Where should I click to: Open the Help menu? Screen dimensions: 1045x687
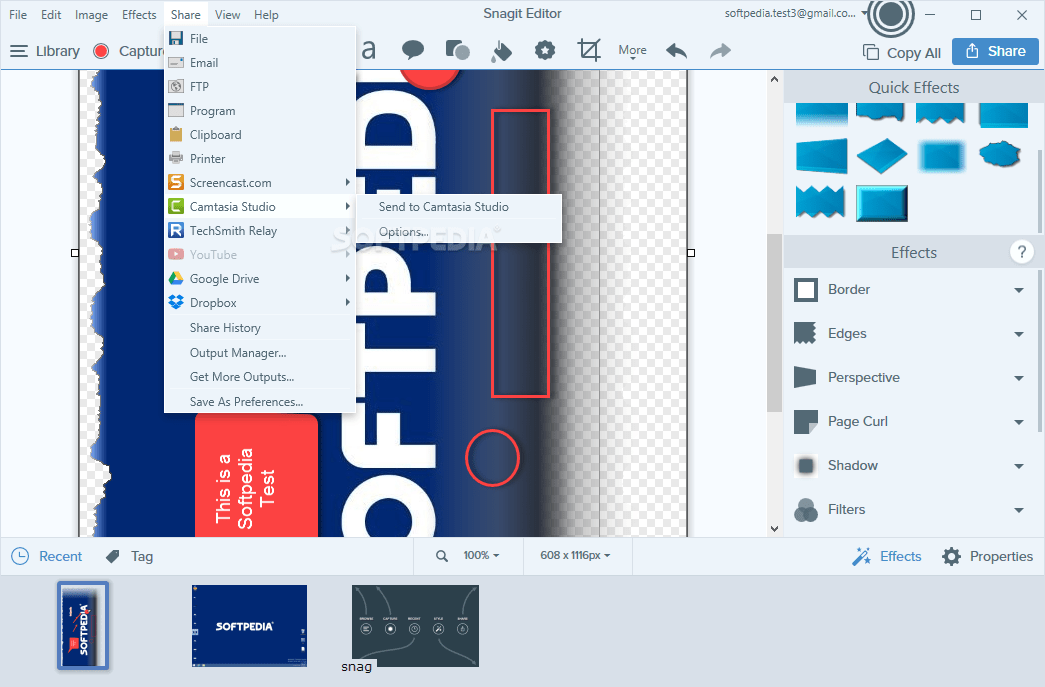point(266,15)
